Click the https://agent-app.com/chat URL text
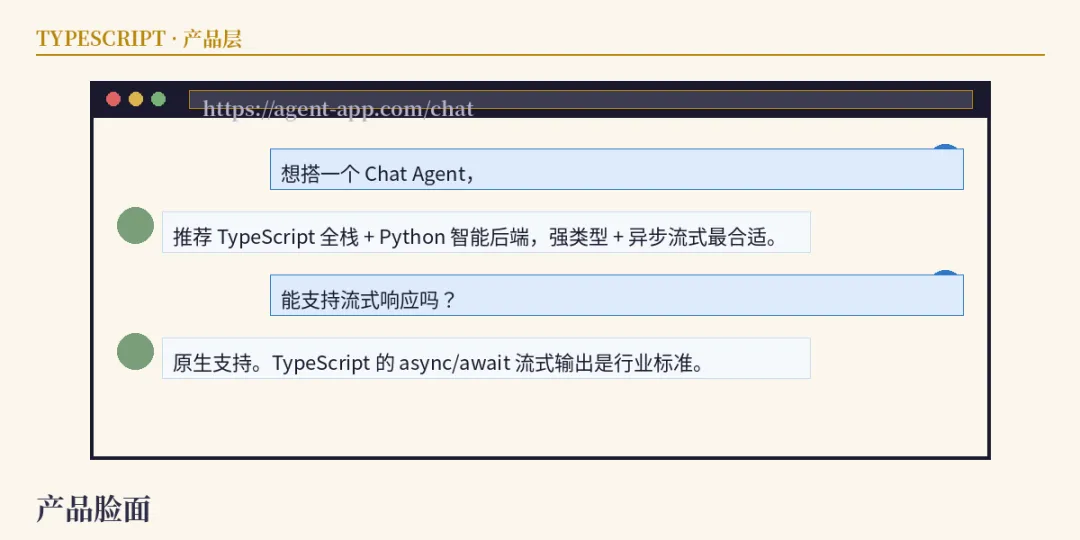1080x540 pixels. pyautogui.click(x=338, y=108)
